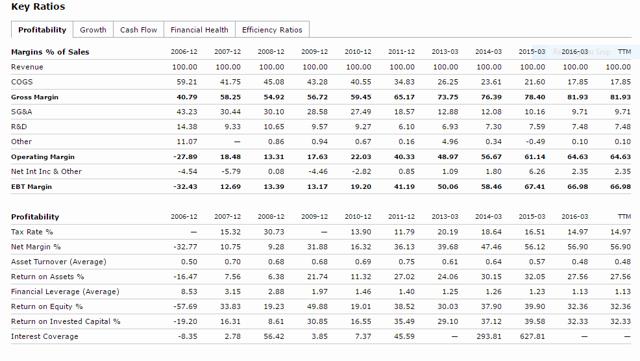Select the COGS row label
Viewport: 640px width, 361px height.
pos(22,82)
